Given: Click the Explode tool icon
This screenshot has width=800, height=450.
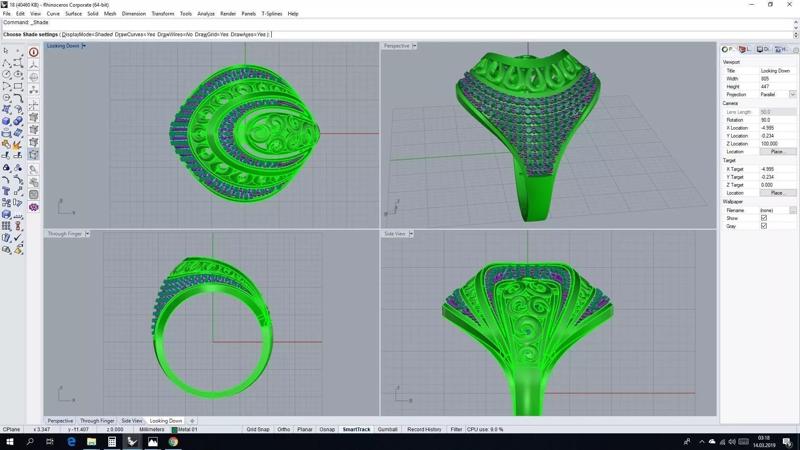Looking at the screenshot, I should point(18,143).
